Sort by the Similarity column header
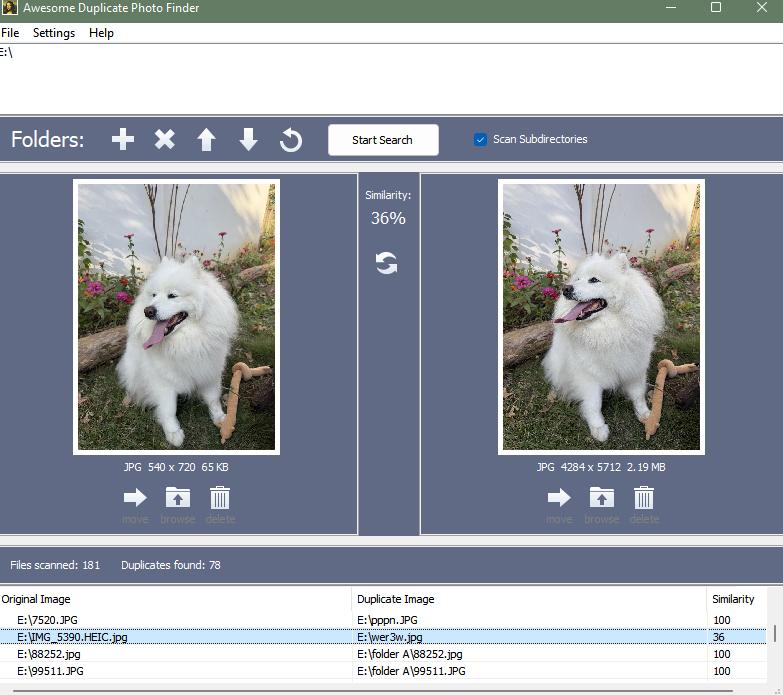783x695 pixels. (737, 599)
